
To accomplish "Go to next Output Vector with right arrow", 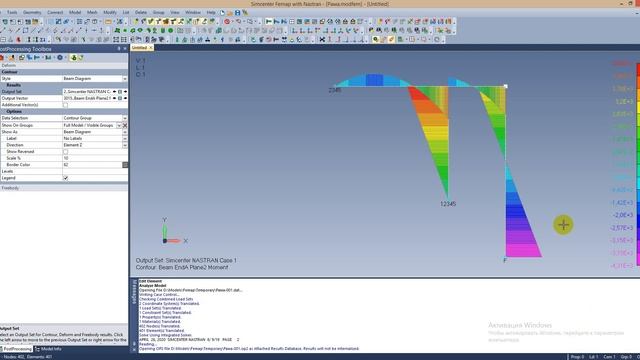I will point(125,98).
